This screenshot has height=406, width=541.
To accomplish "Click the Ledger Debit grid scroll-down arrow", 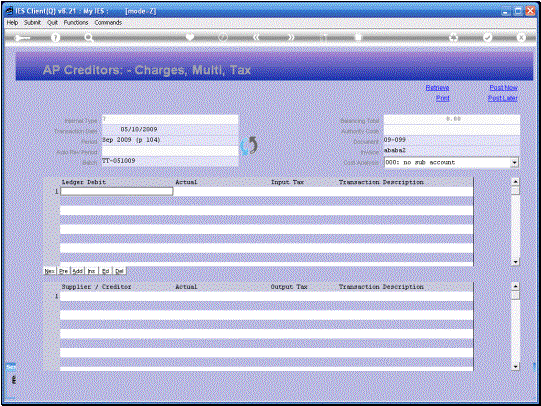I will point(515,262).
